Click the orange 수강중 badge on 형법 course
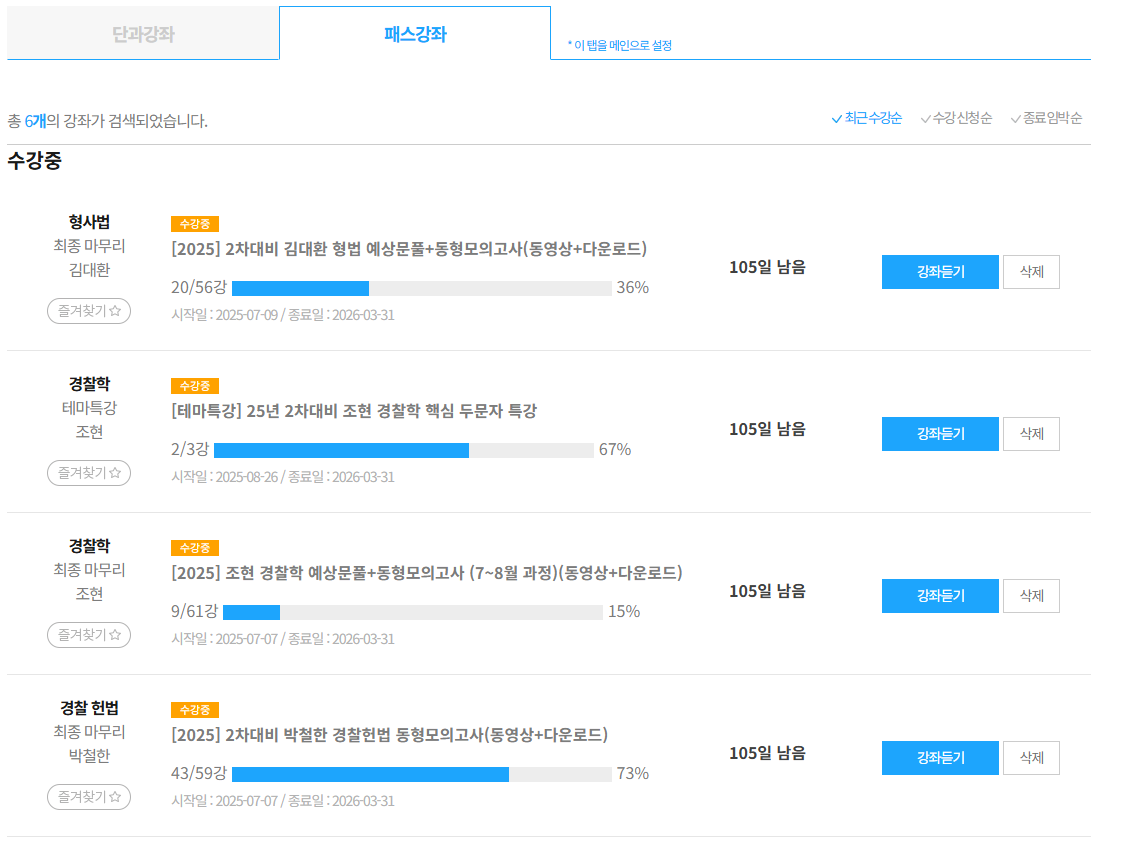The width and height of the screenshot is (1135, 851). tap(195, 224)
